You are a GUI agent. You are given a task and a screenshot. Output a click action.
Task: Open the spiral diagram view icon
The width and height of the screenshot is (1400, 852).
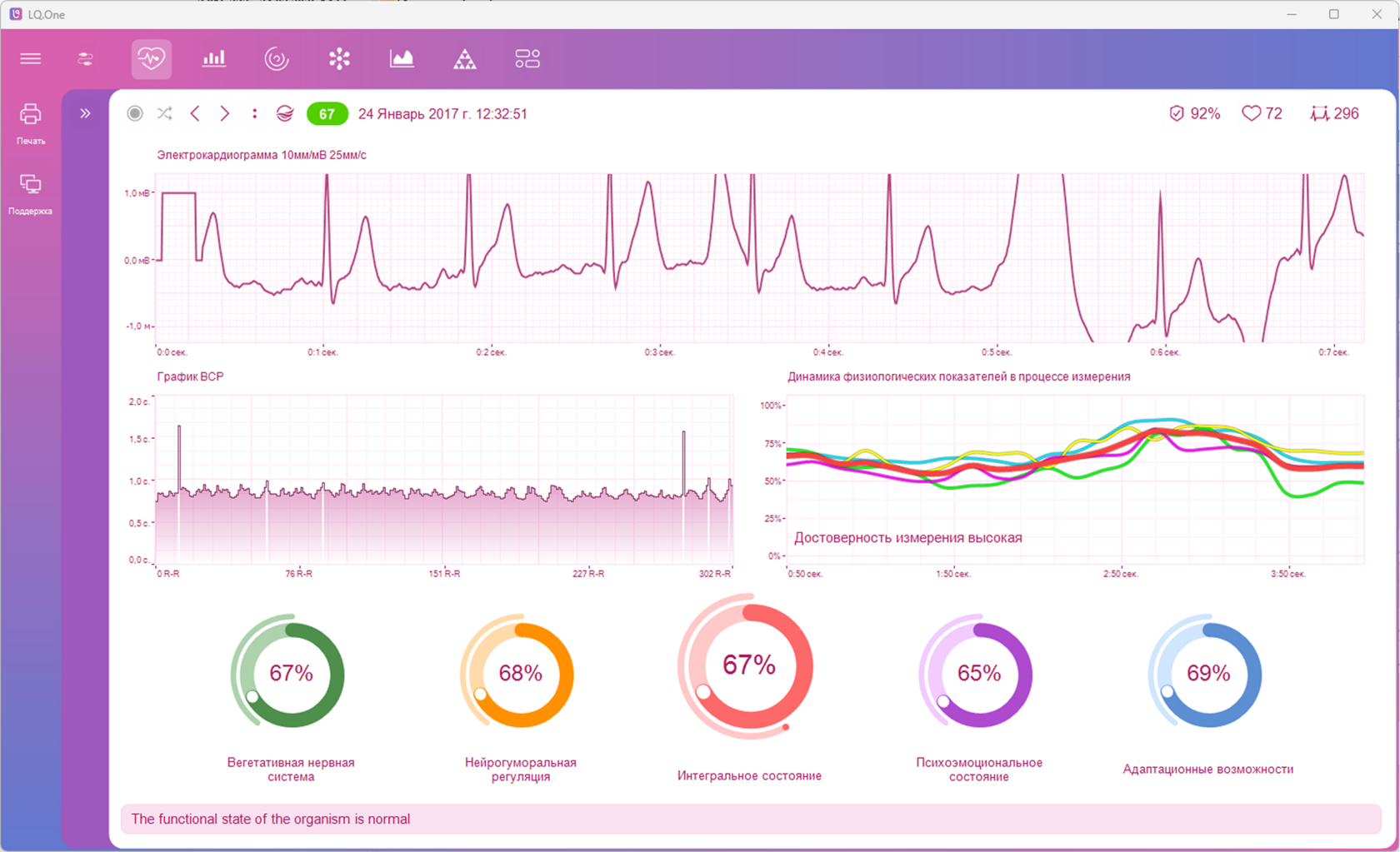click(277, 58)
